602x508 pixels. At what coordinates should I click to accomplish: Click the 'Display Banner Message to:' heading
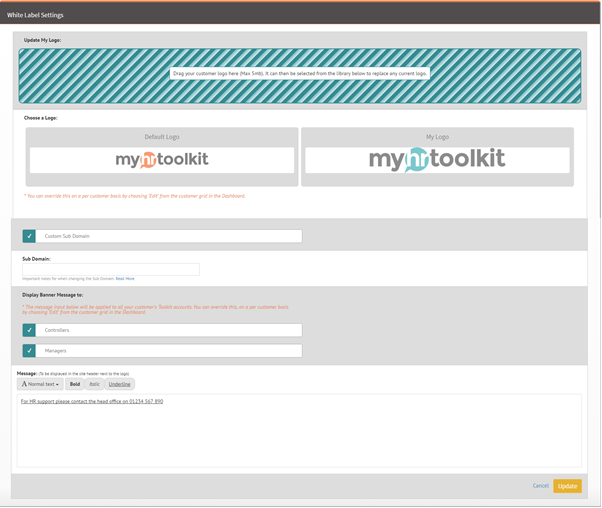click(53, 295)
